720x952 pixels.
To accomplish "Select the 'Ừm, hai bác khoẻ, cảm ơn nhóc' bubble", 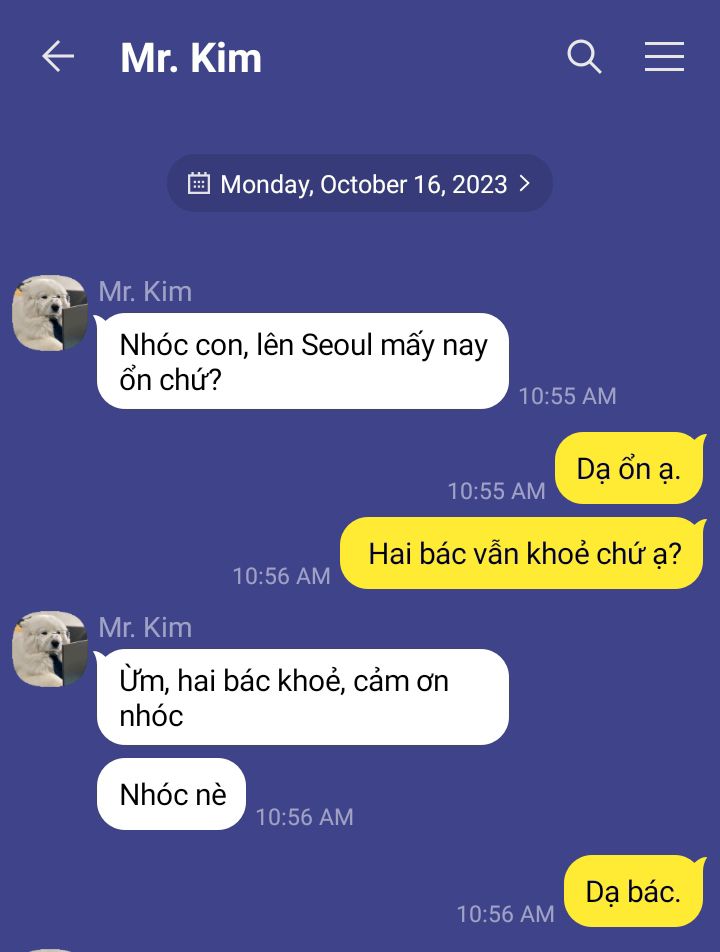I will coord(302,697).
